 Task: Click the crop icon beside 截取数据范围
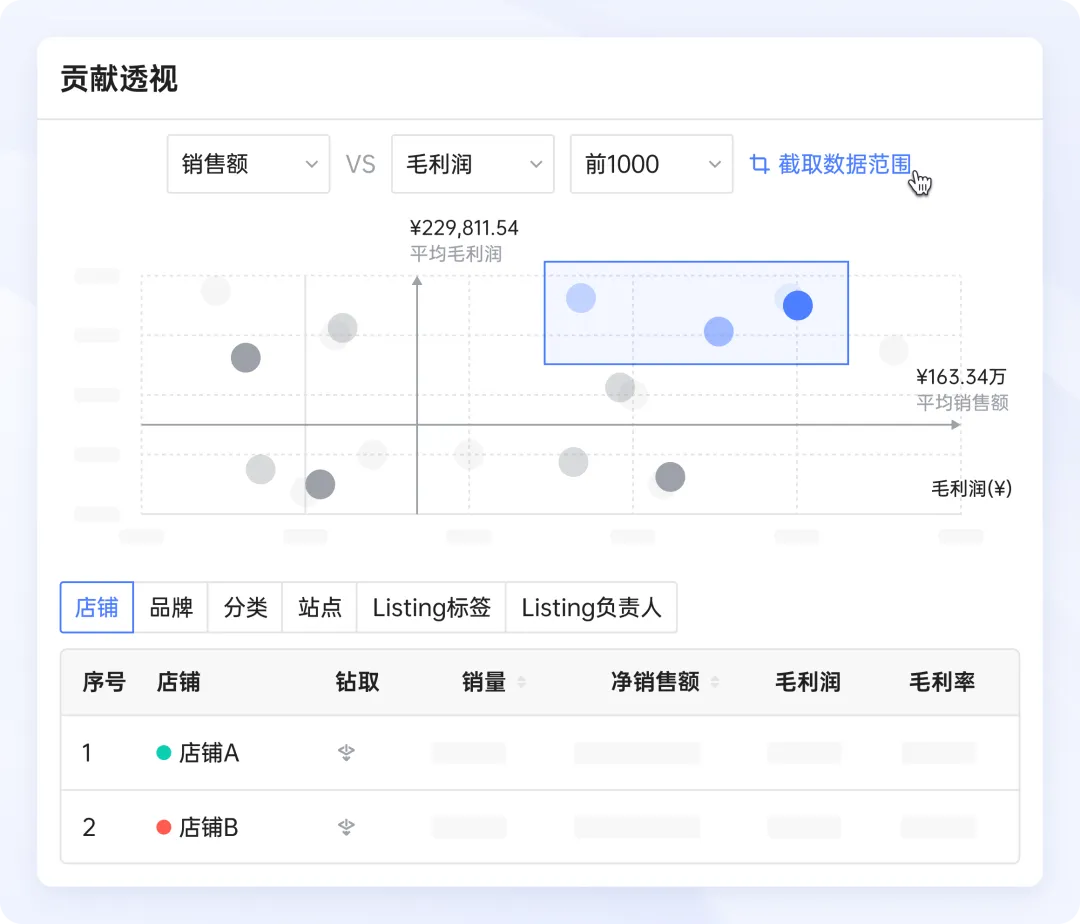759,164
